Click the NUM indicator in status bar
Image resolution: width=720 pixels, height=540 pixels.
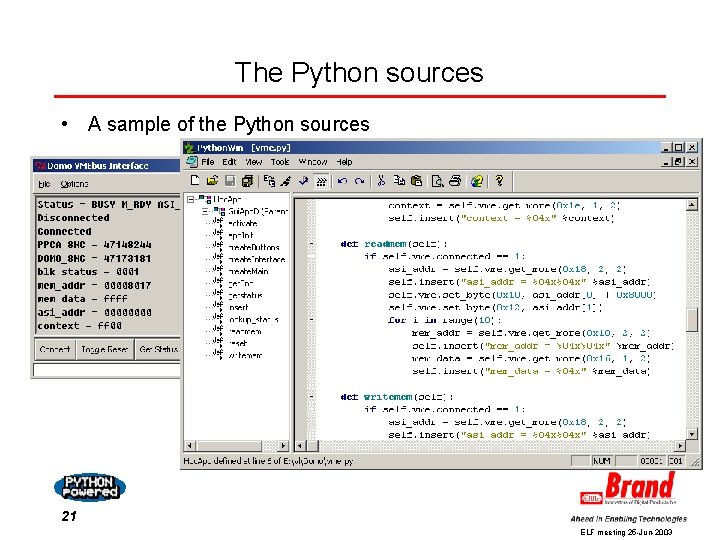602,461
